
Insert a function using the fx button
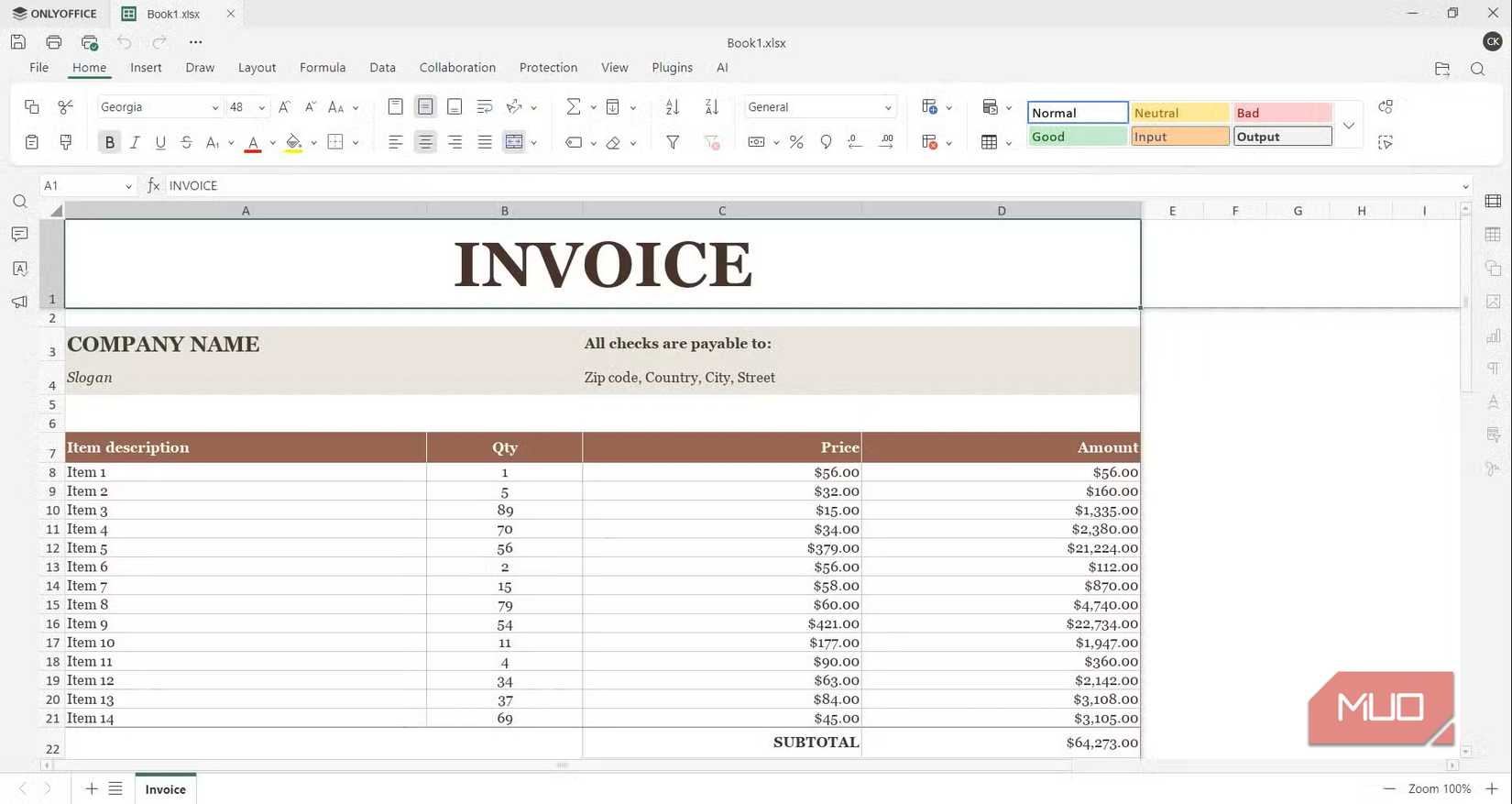153,185
